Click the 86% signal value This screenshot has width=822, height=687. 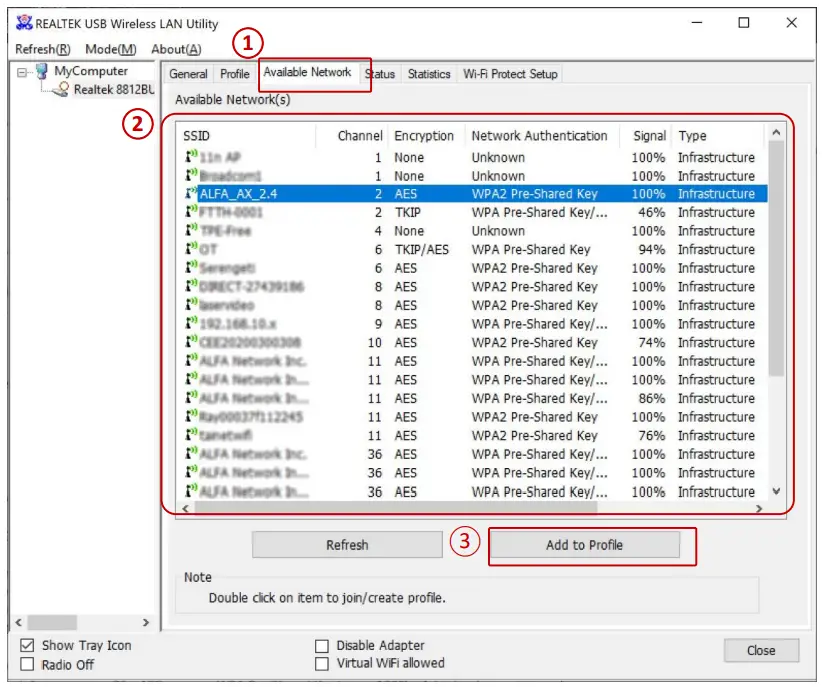[652, 398]
